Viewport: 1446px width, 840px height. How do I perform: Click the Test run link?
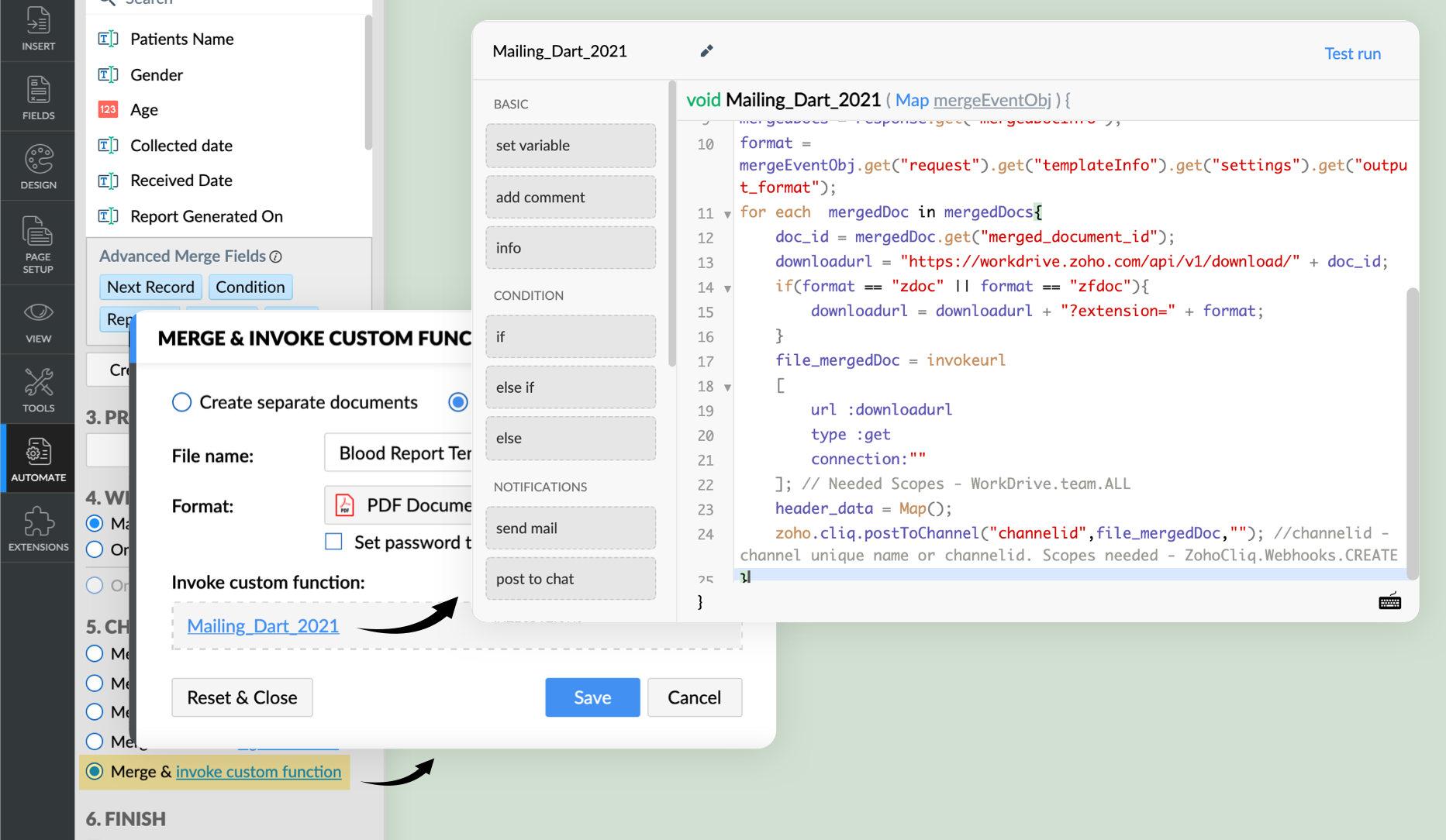click(x=1352, y=53)
